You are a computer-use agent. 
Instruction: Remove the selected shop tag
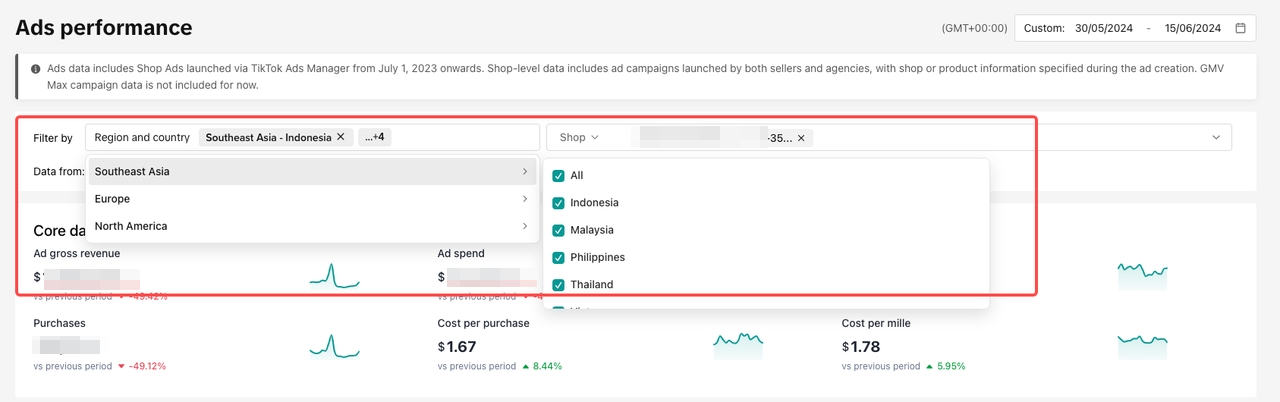click(x=800, y=138)
